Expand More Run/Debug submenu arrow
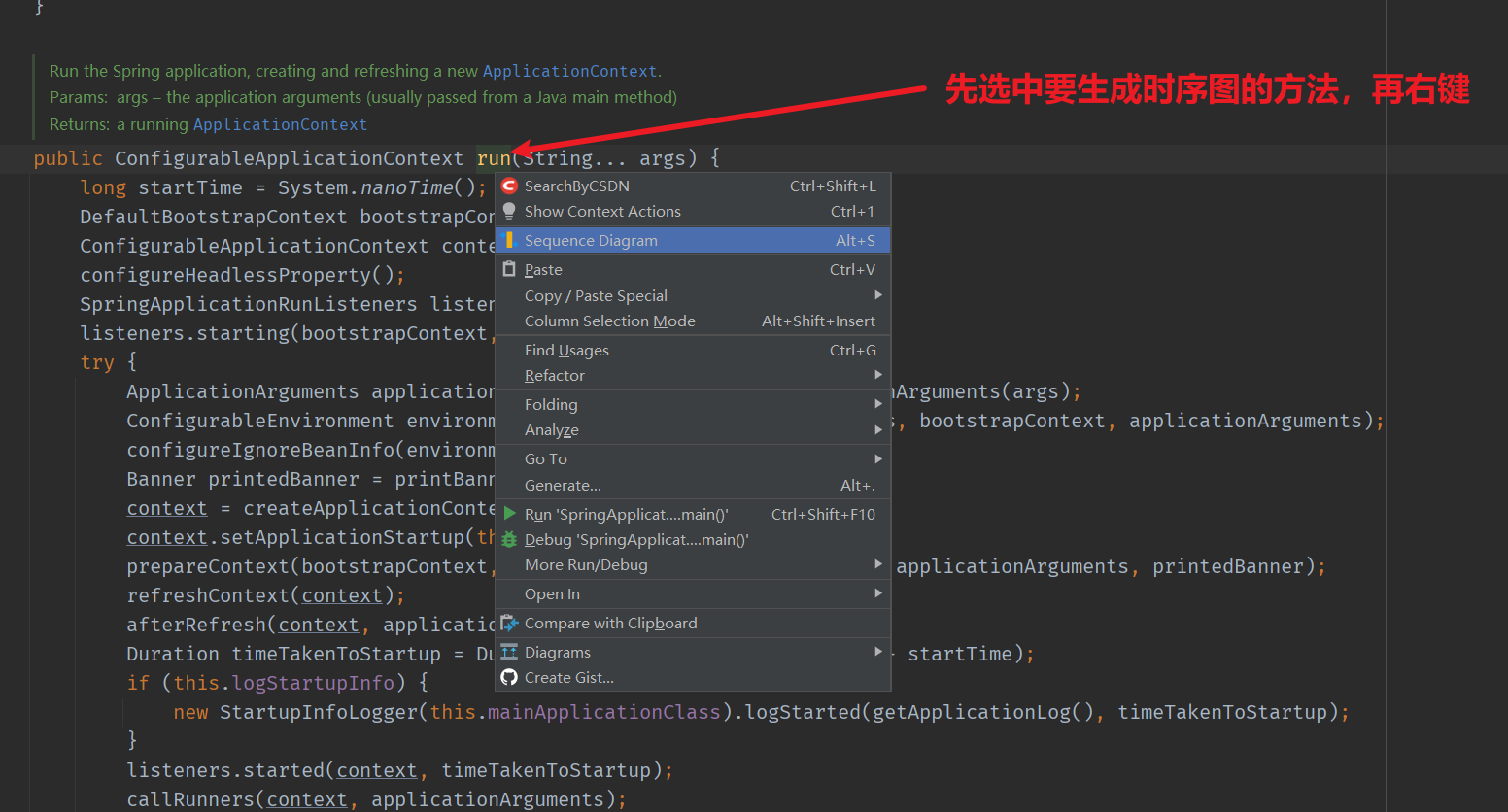This screenshot has height=812, width=1508. [878, 563]
